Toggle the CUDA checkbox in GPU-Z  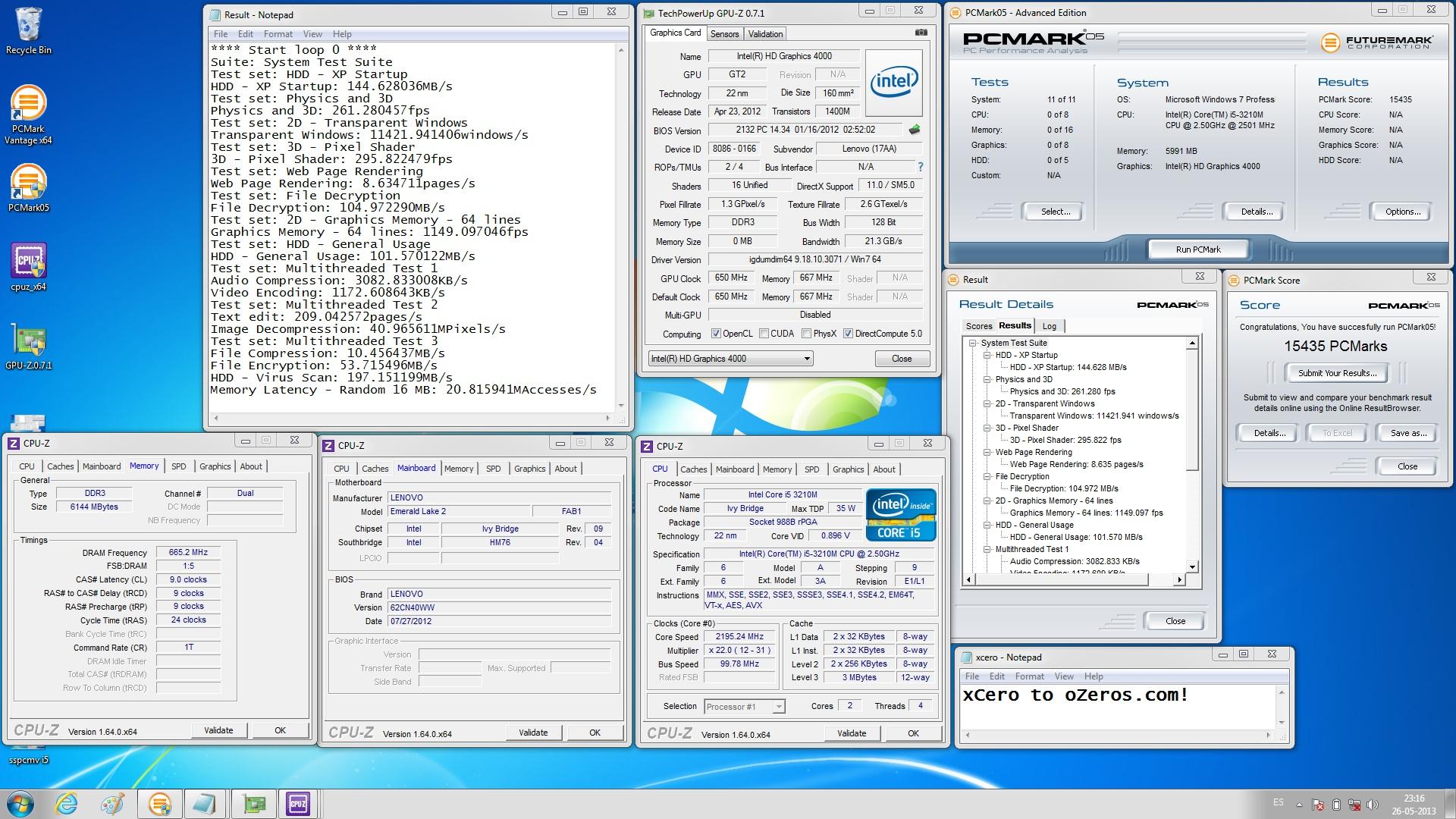(764, 334)
